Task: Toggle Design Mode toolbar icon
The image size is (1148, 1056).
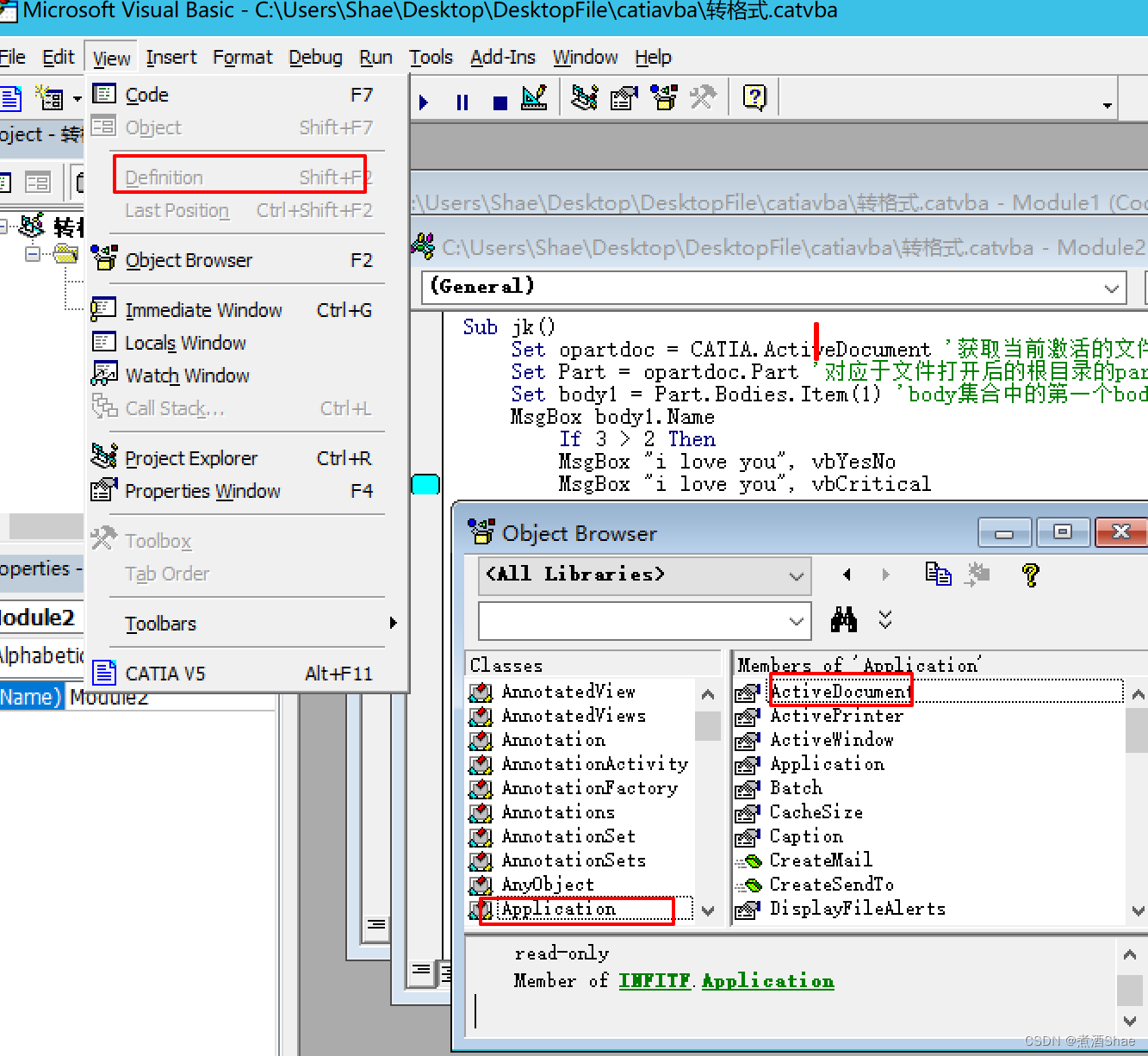Action: (x=534, y=98)
